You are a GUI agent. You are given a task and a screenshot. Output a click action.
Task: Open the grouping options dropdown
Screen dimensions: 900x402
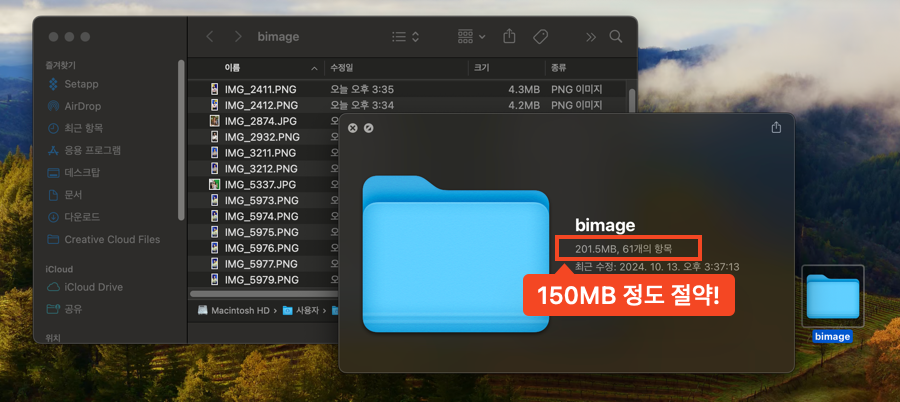tap(471, 37)
